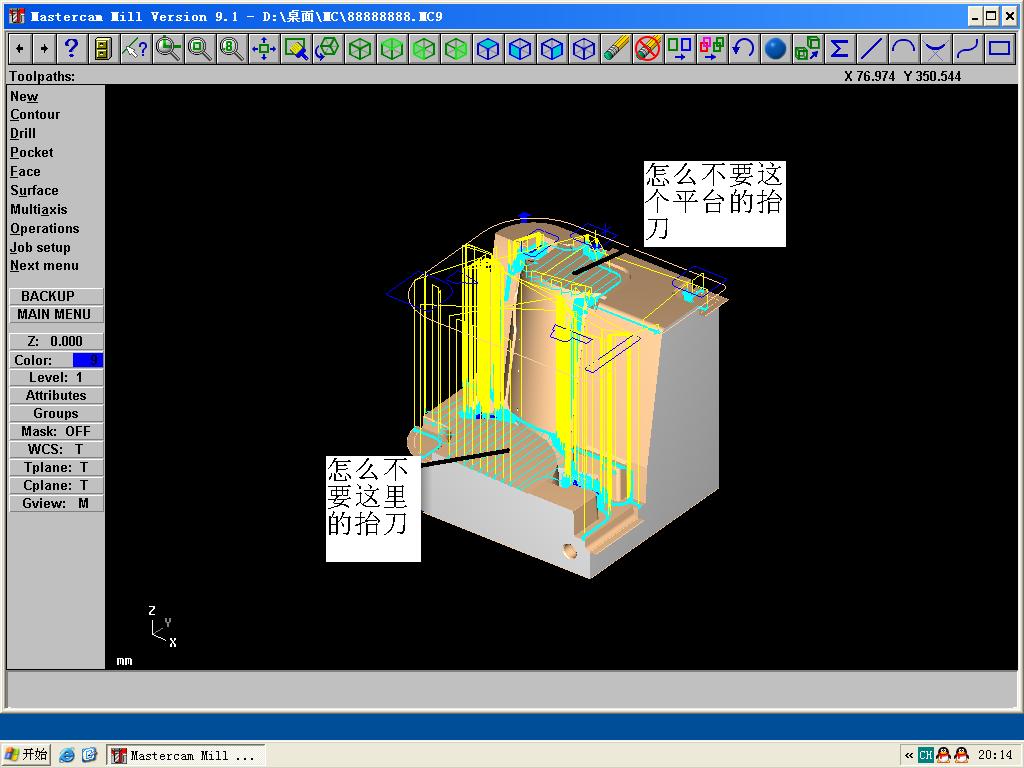Change the Tplane: T setting

[x=56, y=468]
